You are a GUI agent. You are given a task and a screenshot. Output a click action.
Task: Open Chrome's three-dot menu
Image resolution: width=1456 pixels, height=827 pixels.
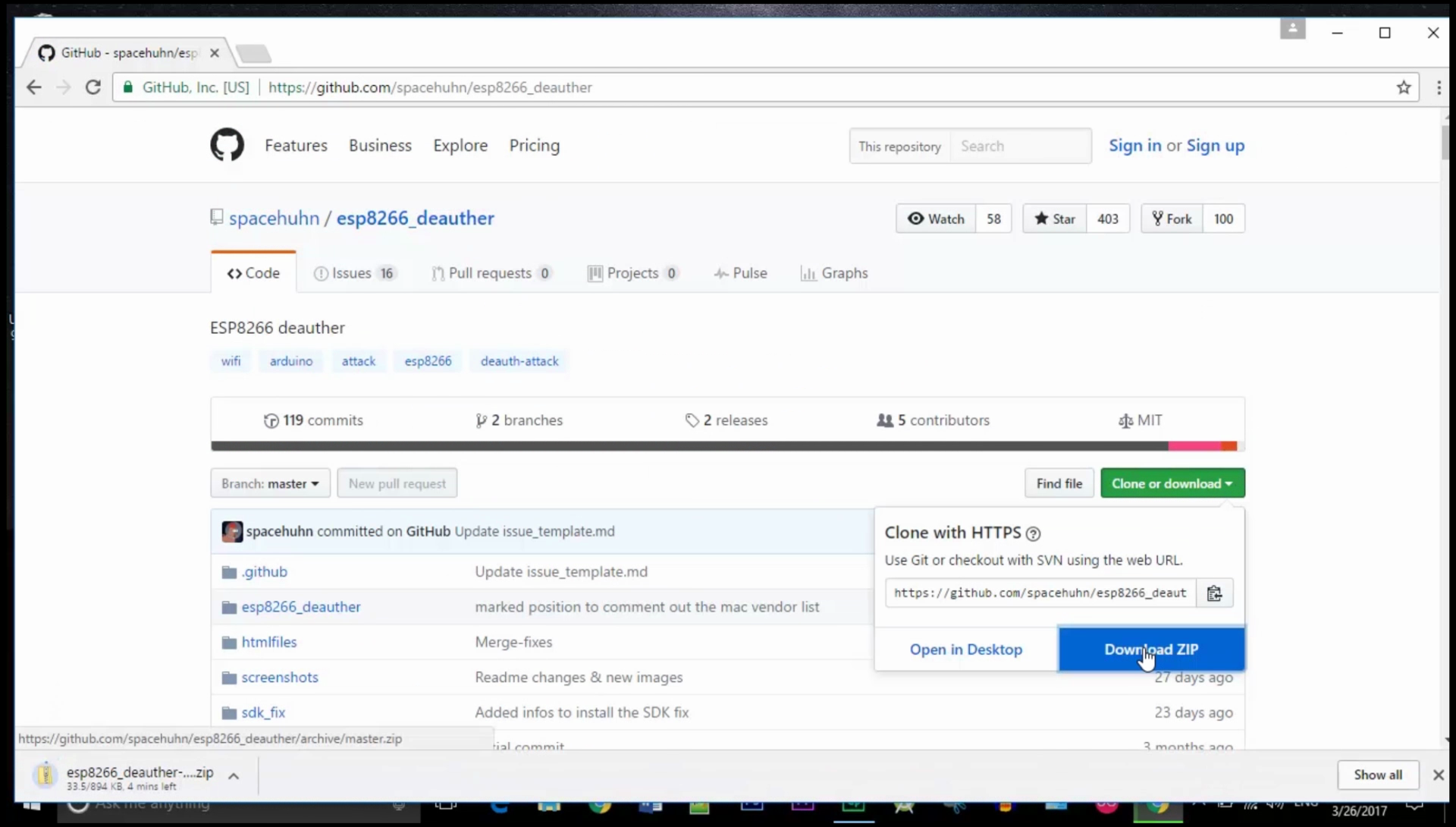pyautogui.click(x=1439, y=87)
